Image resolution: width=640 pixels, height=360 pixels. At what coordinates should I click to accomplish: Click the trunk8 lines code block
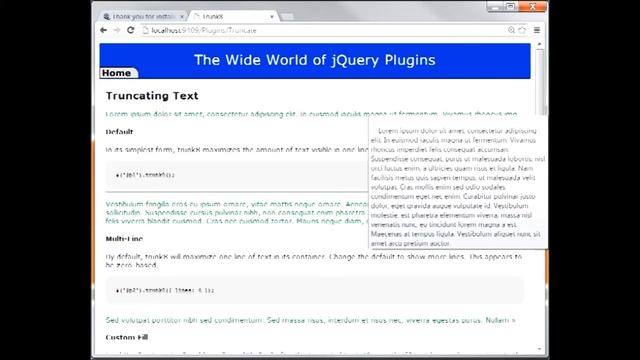(x=315, y=290)
